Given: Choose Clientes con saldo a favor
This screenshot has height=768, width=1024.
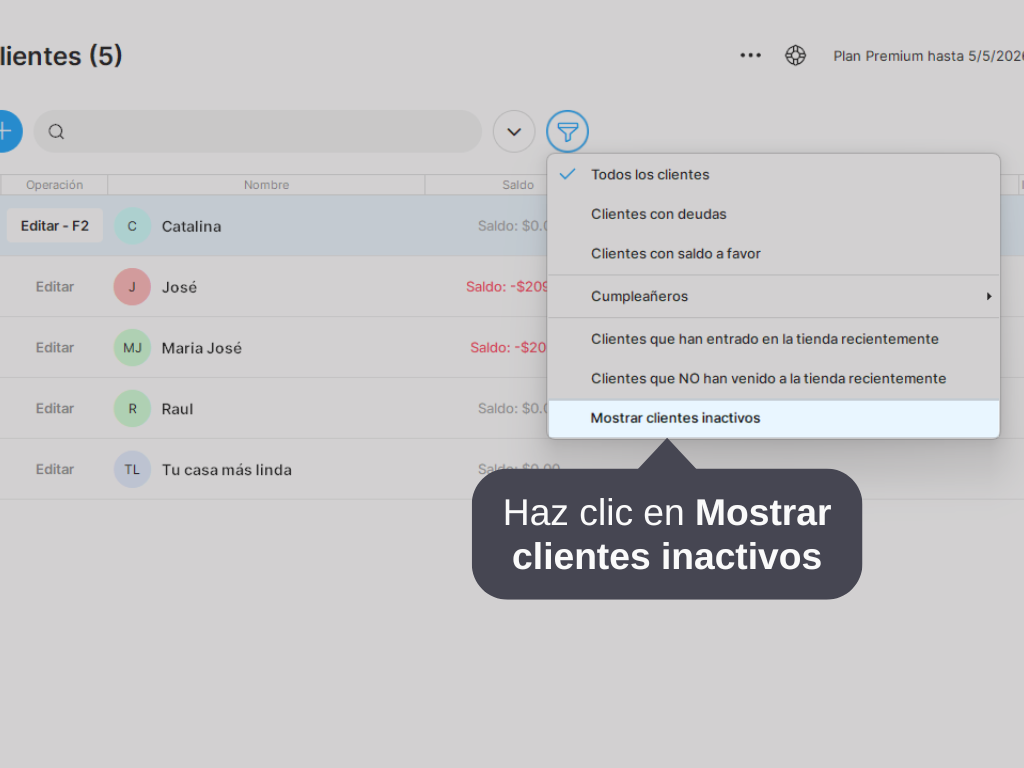Looking at the screenshot, I should 773,253.
